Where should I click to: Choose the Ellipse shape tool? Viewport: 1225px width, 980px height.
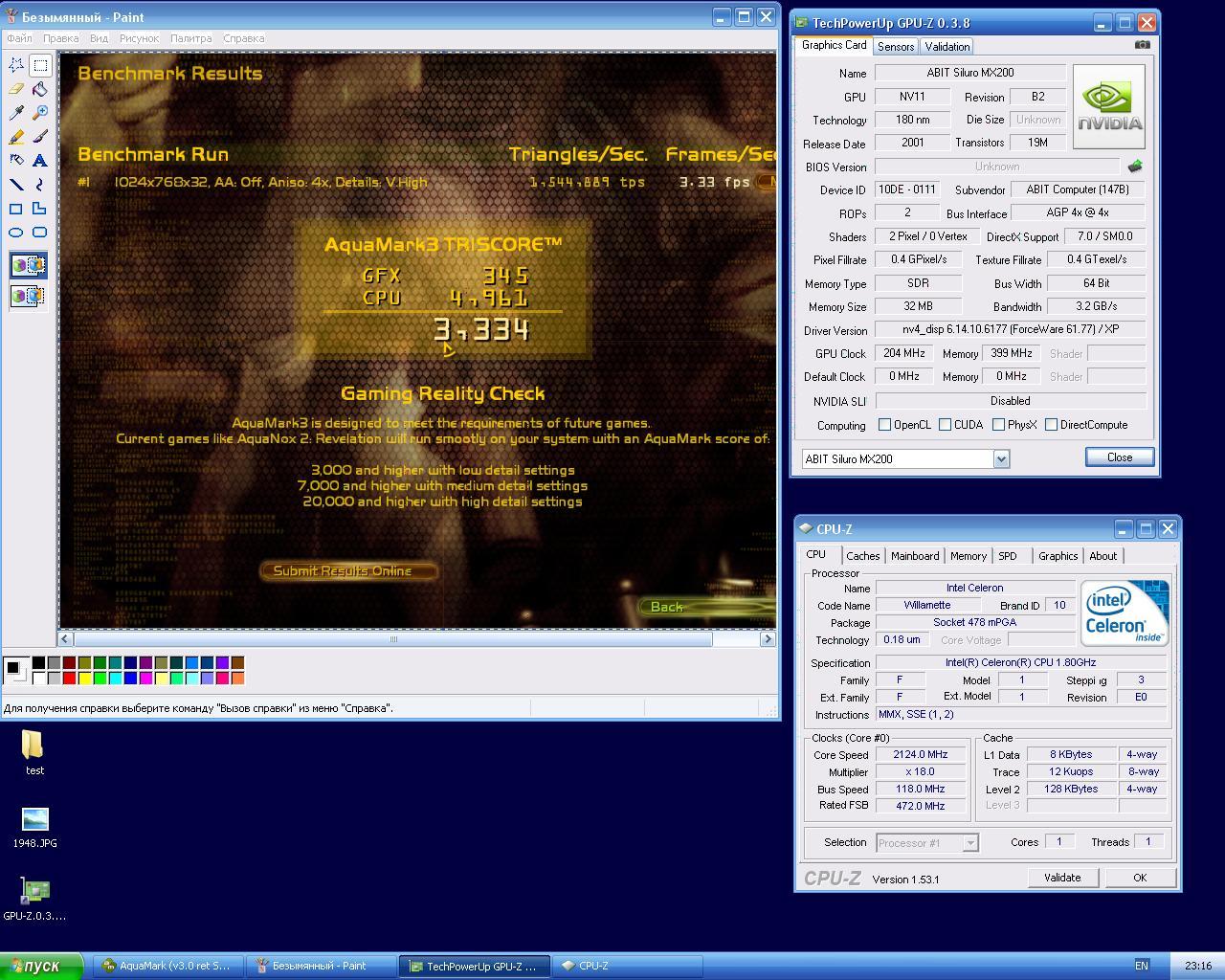click(16, 233)
